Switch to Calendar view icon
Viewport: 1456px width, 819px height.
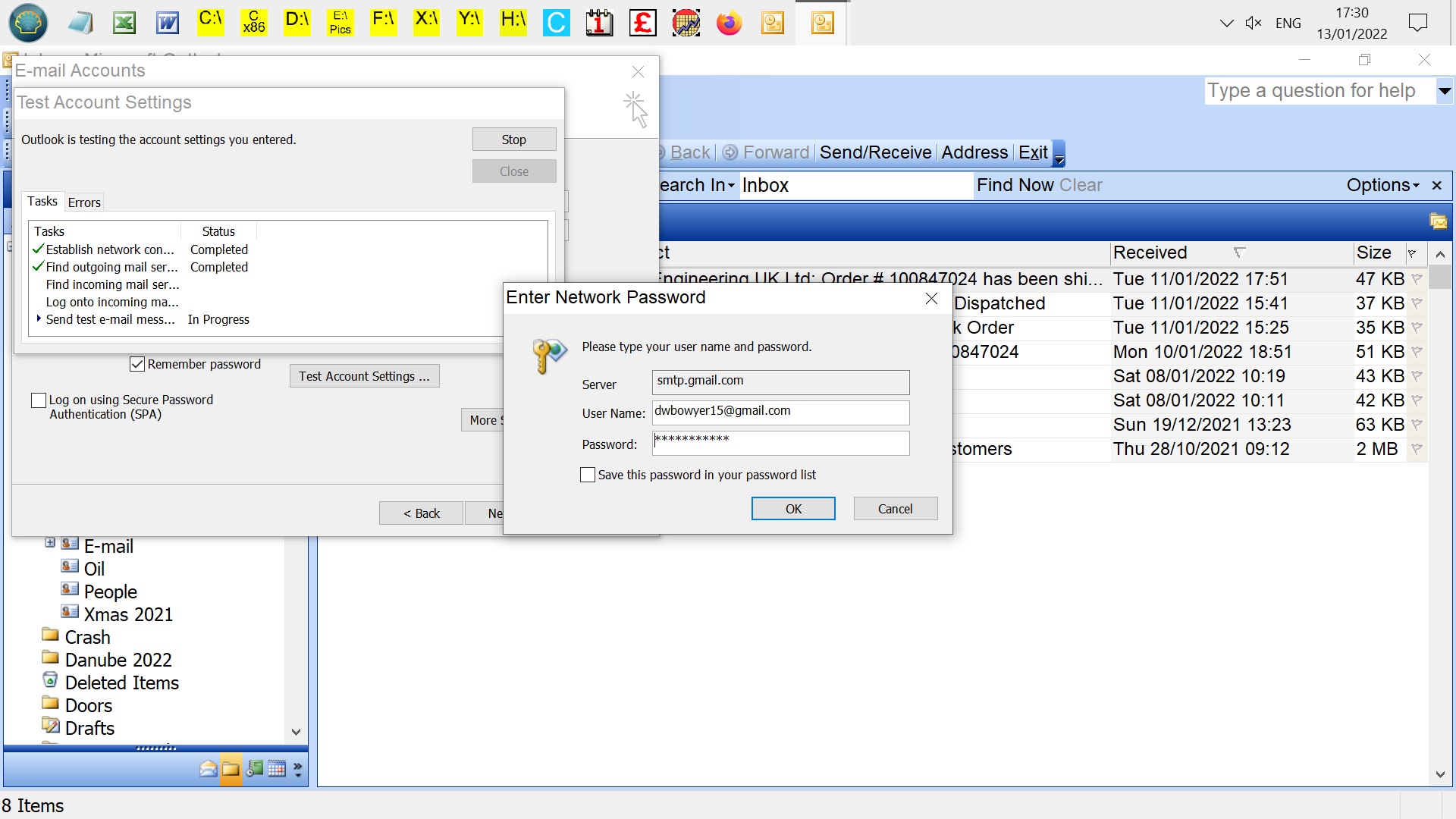277,769
